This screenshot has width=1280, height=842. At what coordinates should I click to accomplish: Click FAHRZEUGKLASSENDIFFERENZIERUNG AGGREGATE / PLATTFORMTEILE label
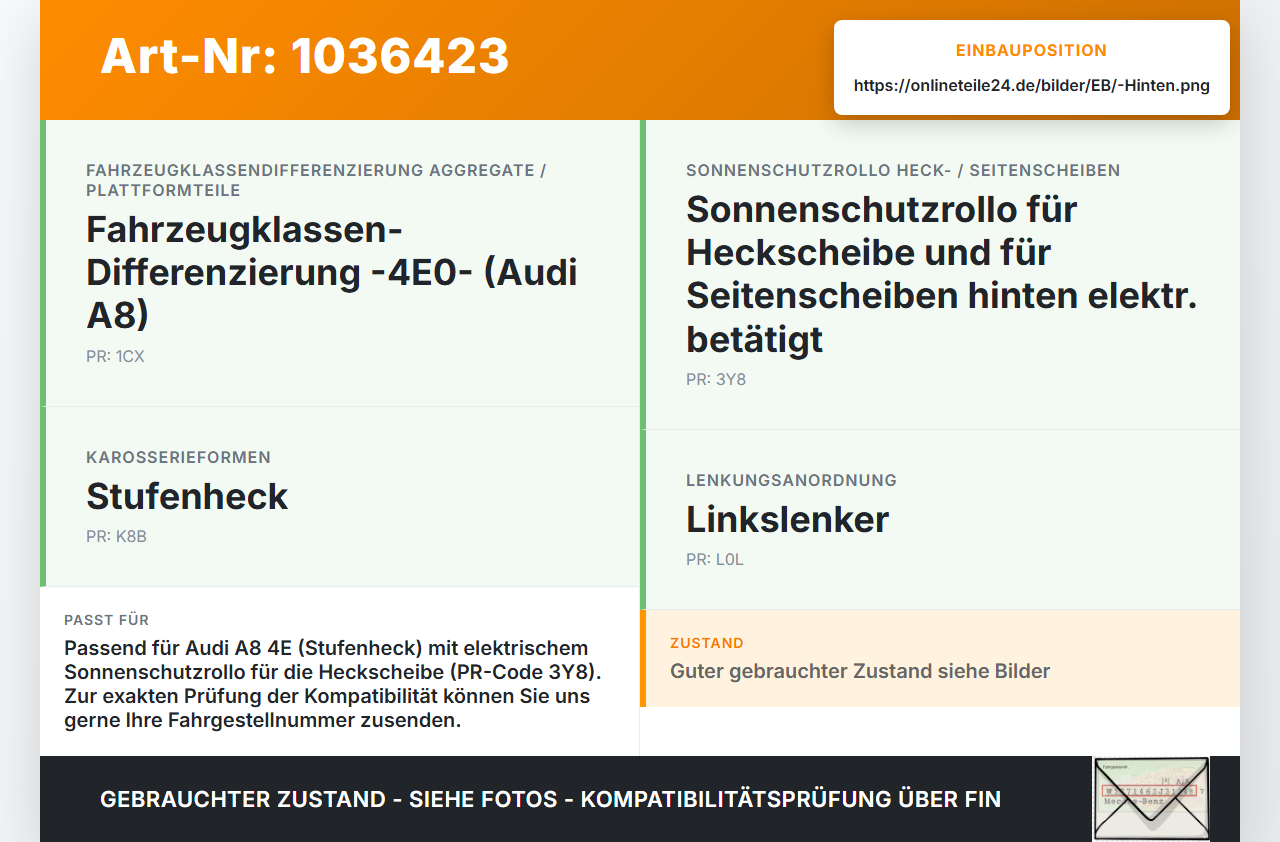(x=316, y=180)
